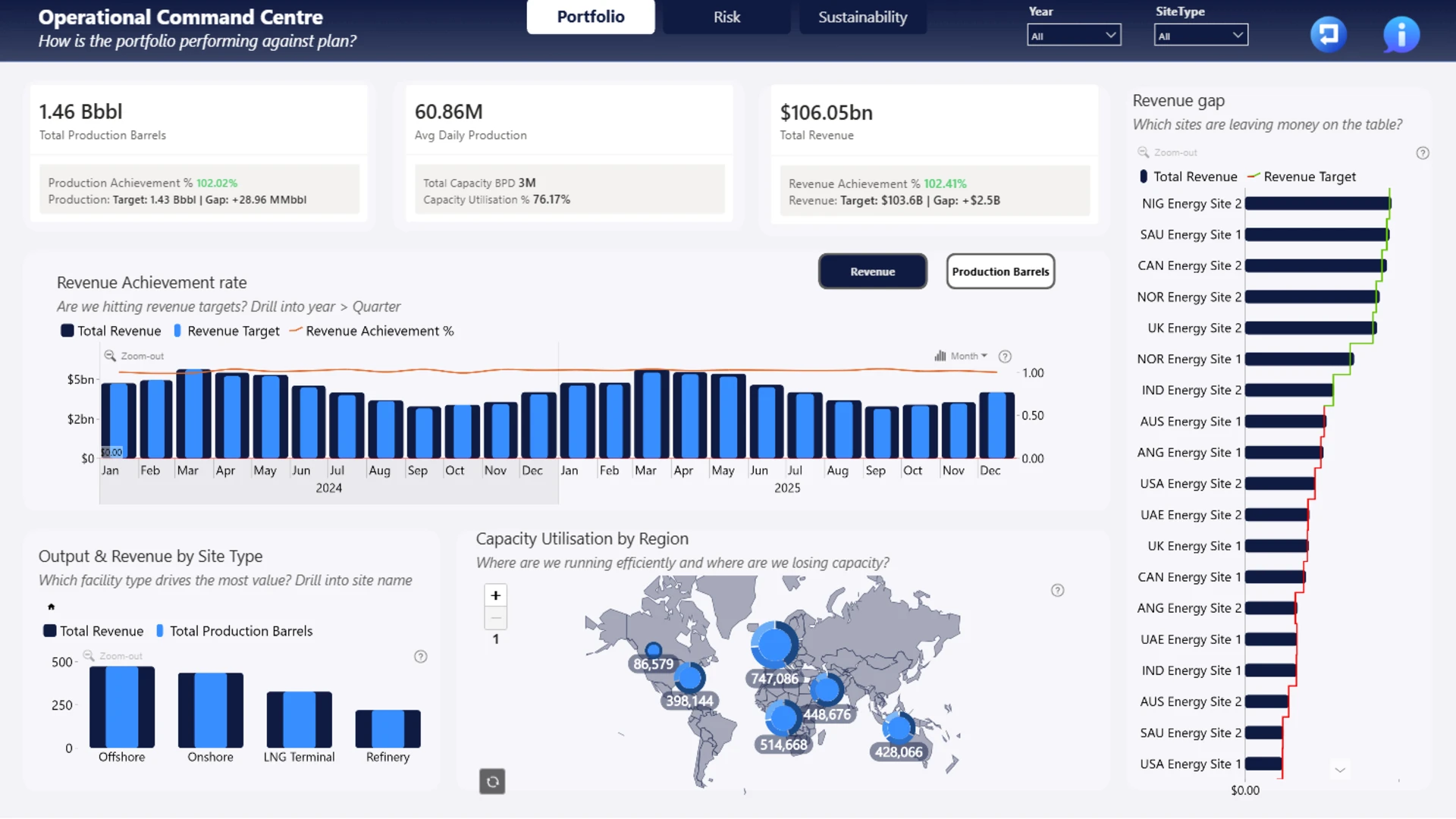Click help icon on Capacity Utilisation map
The width and height of the screenshot is (1456, 819).
(1057, 591)
